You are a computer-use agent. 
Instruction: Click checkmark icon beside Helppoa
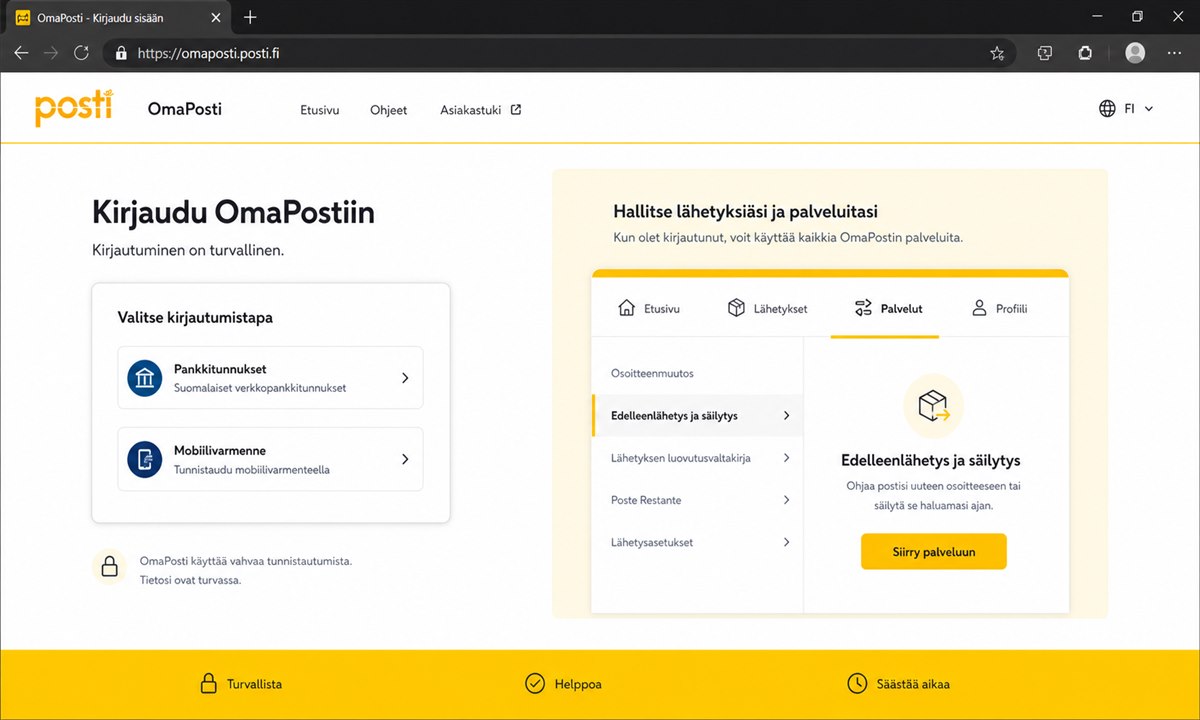535,684
